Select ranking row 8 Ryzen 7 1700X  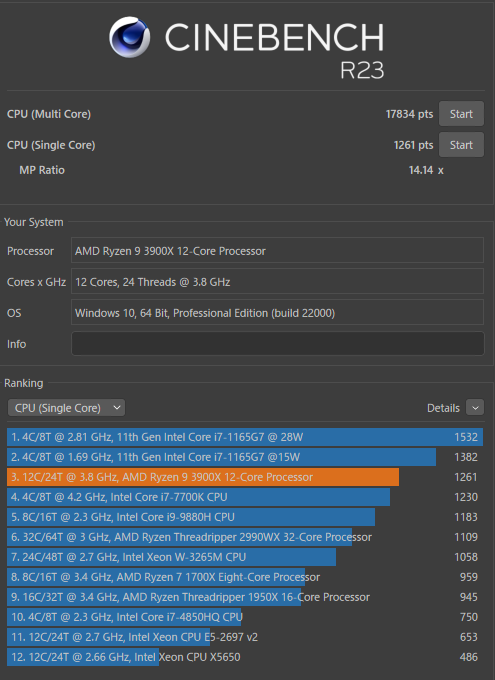click(245, 577)
